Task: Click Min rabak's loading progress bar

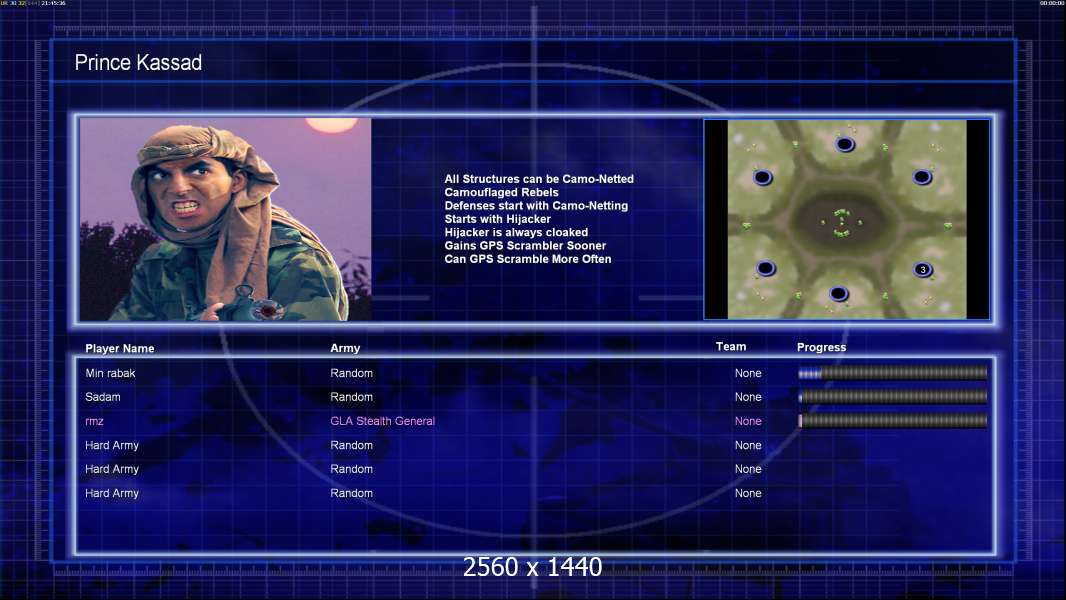Action: [893, 373]
